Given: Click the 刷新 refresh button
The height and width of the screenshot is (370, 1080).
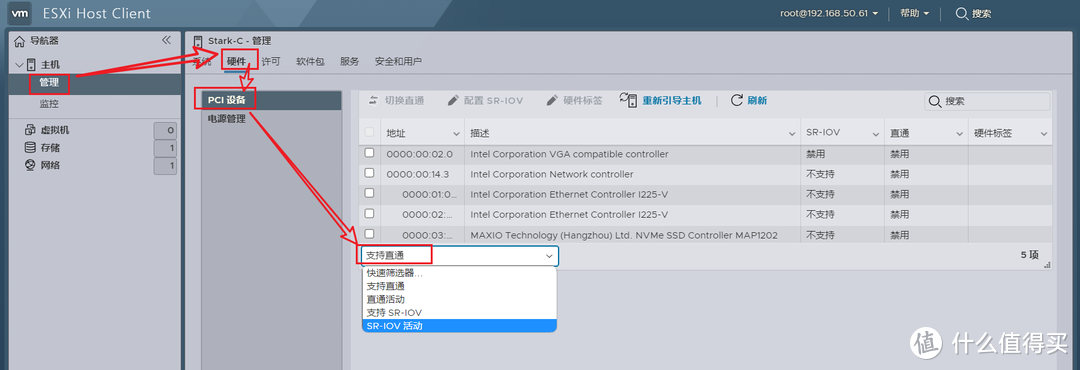Looking at the screenshot, I should click(x=749, y=101).
